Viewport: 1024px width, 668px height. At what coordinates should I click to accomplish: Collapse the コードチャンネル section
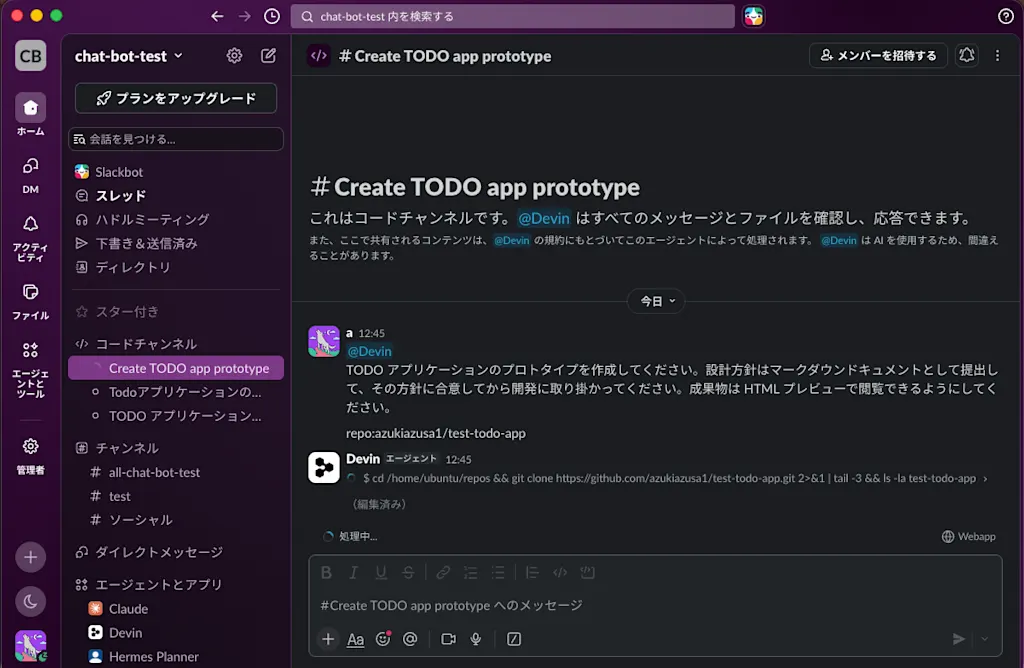[146, 343]
